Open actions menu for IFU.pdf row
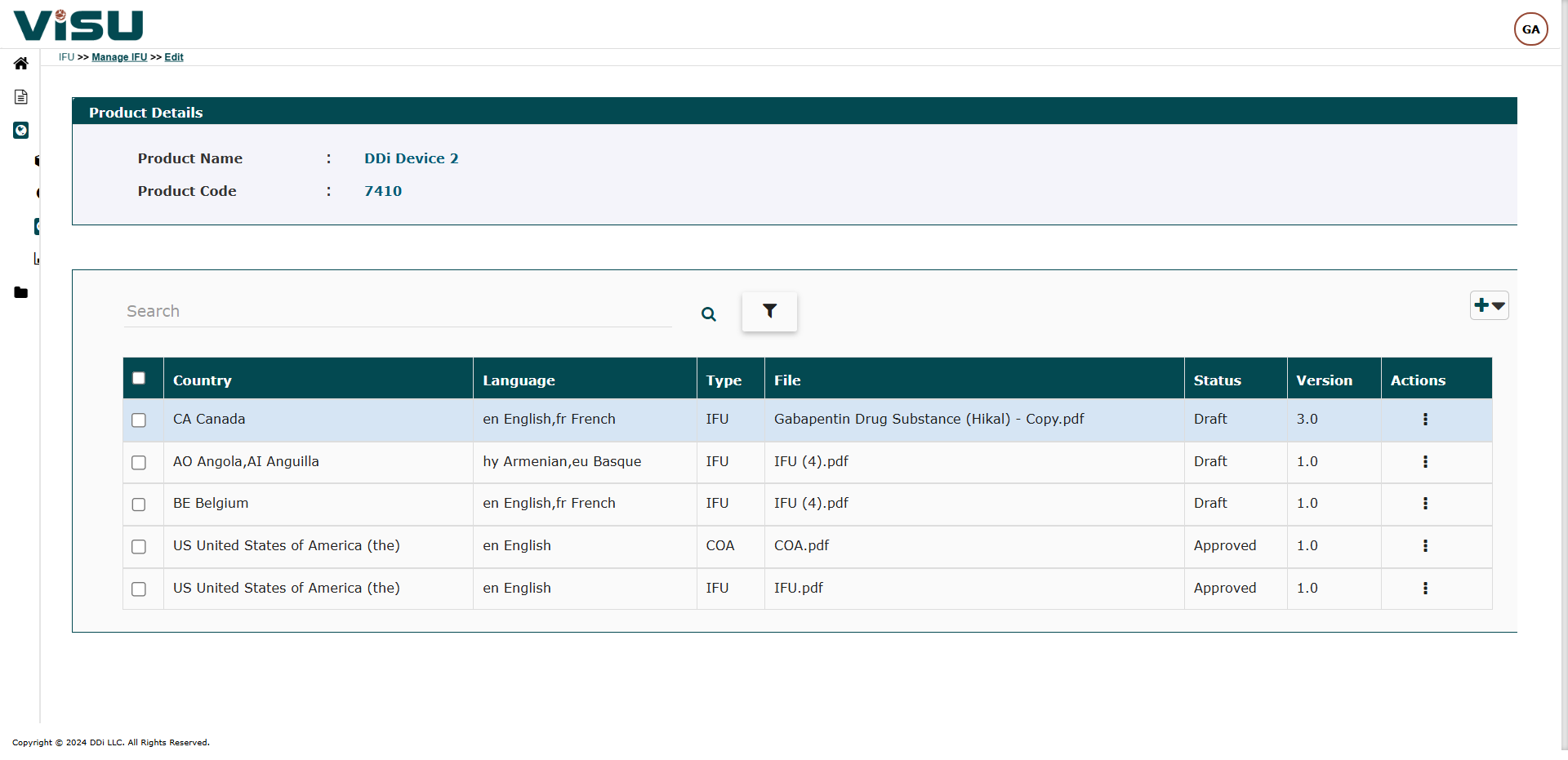The image size is (1568, 760). point(1425,588)
